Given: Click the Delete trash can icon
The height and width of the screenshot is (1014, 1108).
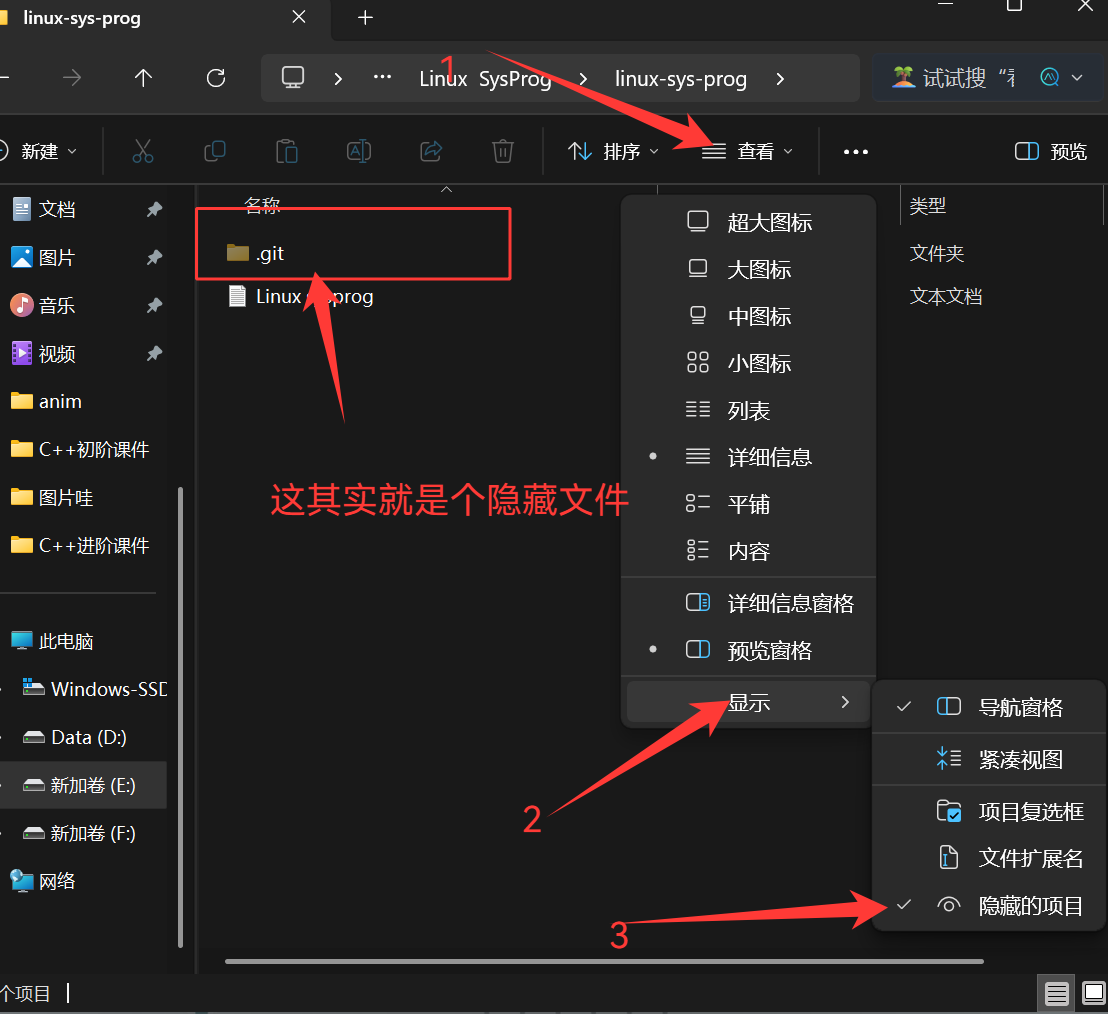Looking at the screenshot, I should click(502, 151).
